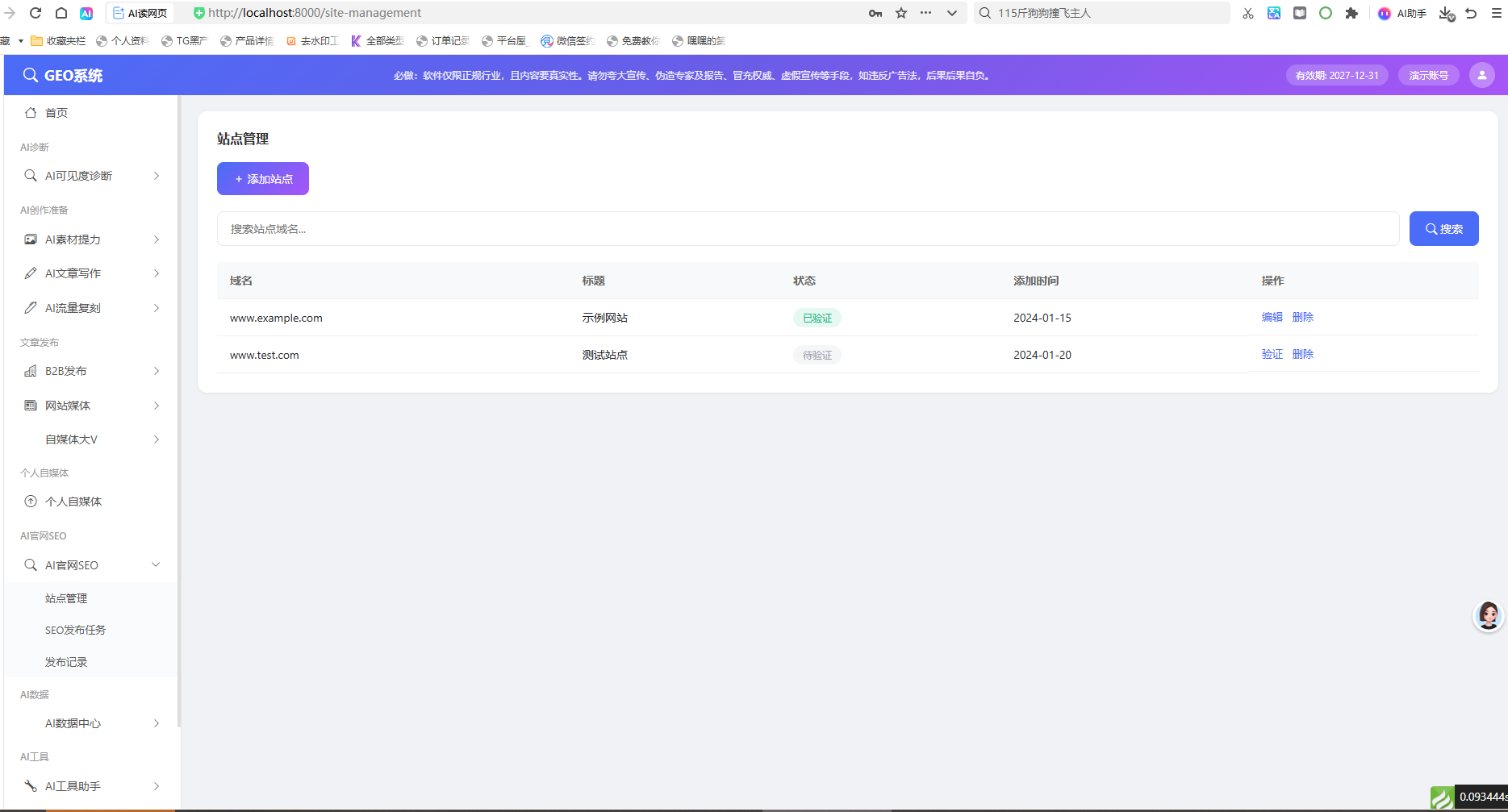Click 验证 for www.test.com
The width and height of the screenshot is (1508, 812).
(x=1272, y=354)
